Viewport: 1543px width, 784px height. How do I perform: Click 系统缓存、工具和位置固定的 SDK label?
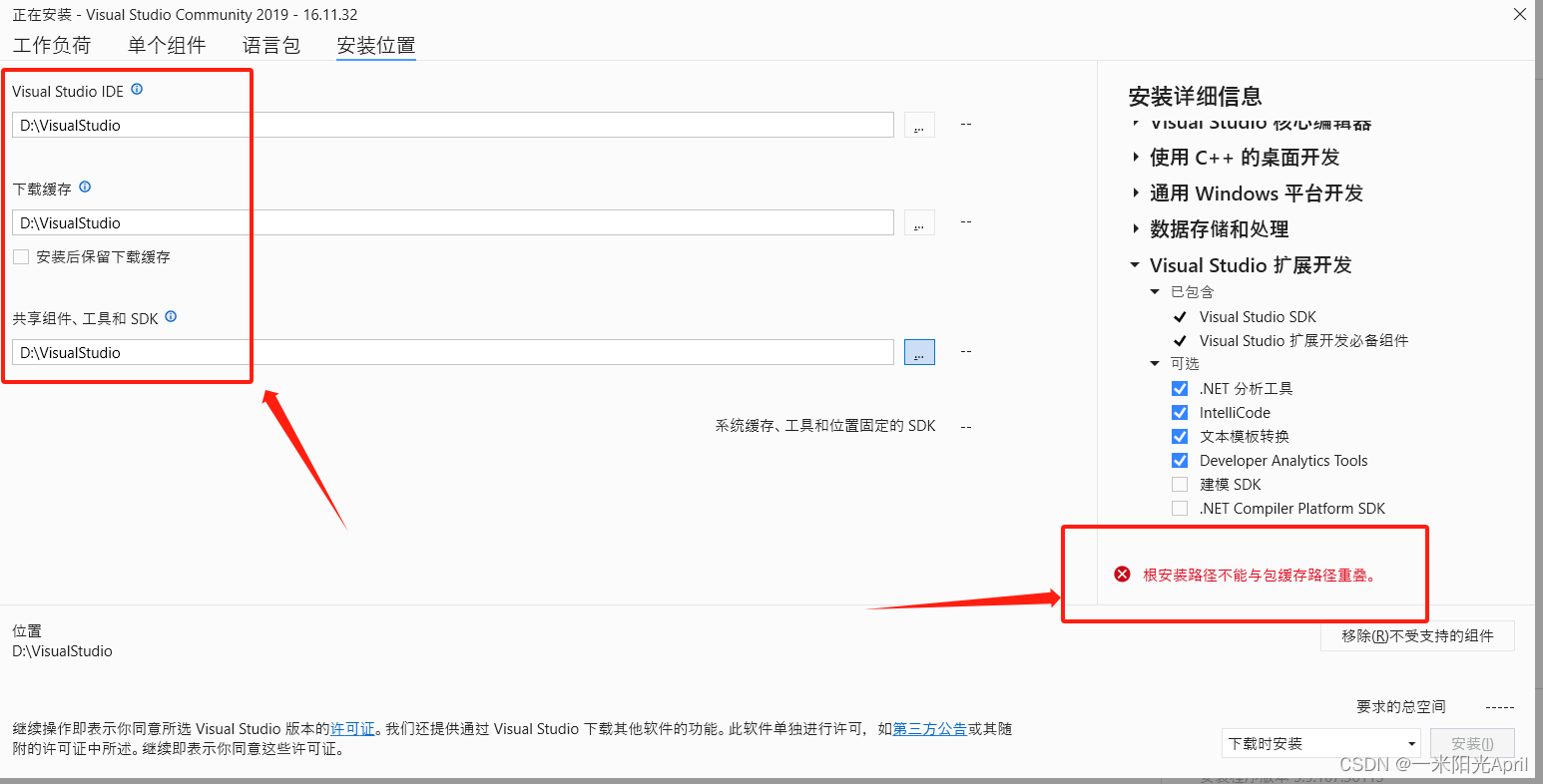pos(825,425)
